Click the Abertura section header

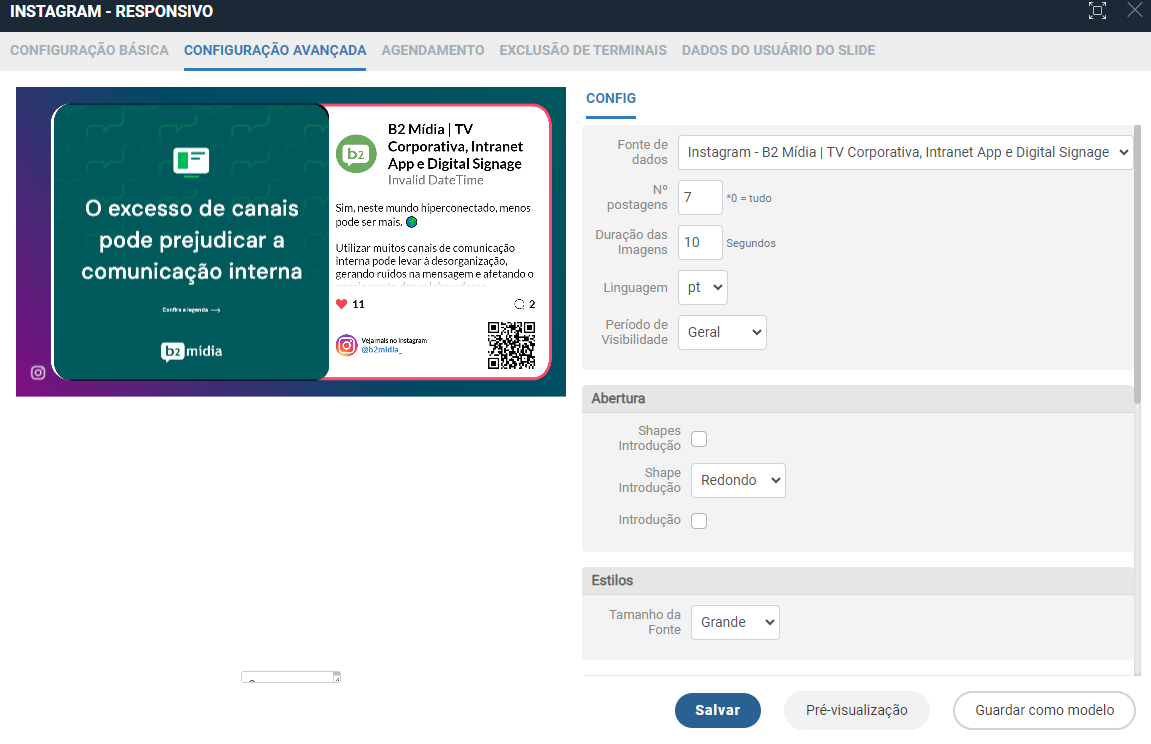click(x=858, y=398)
